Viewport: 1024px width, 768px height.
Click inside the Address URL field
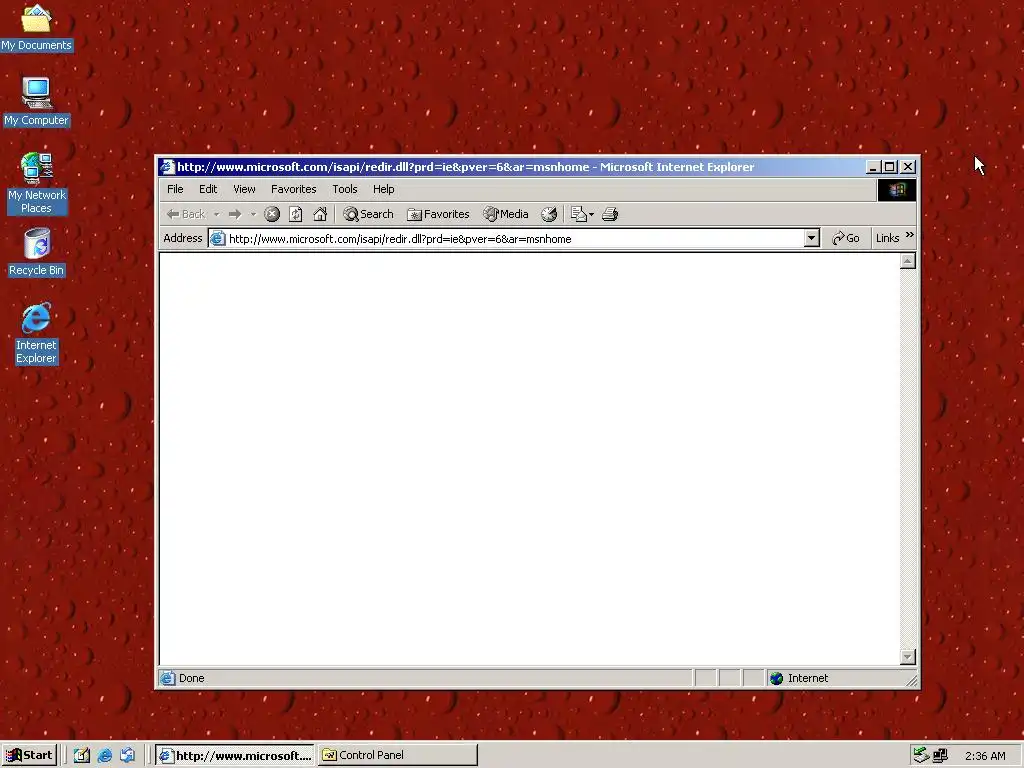pos(515,239)
